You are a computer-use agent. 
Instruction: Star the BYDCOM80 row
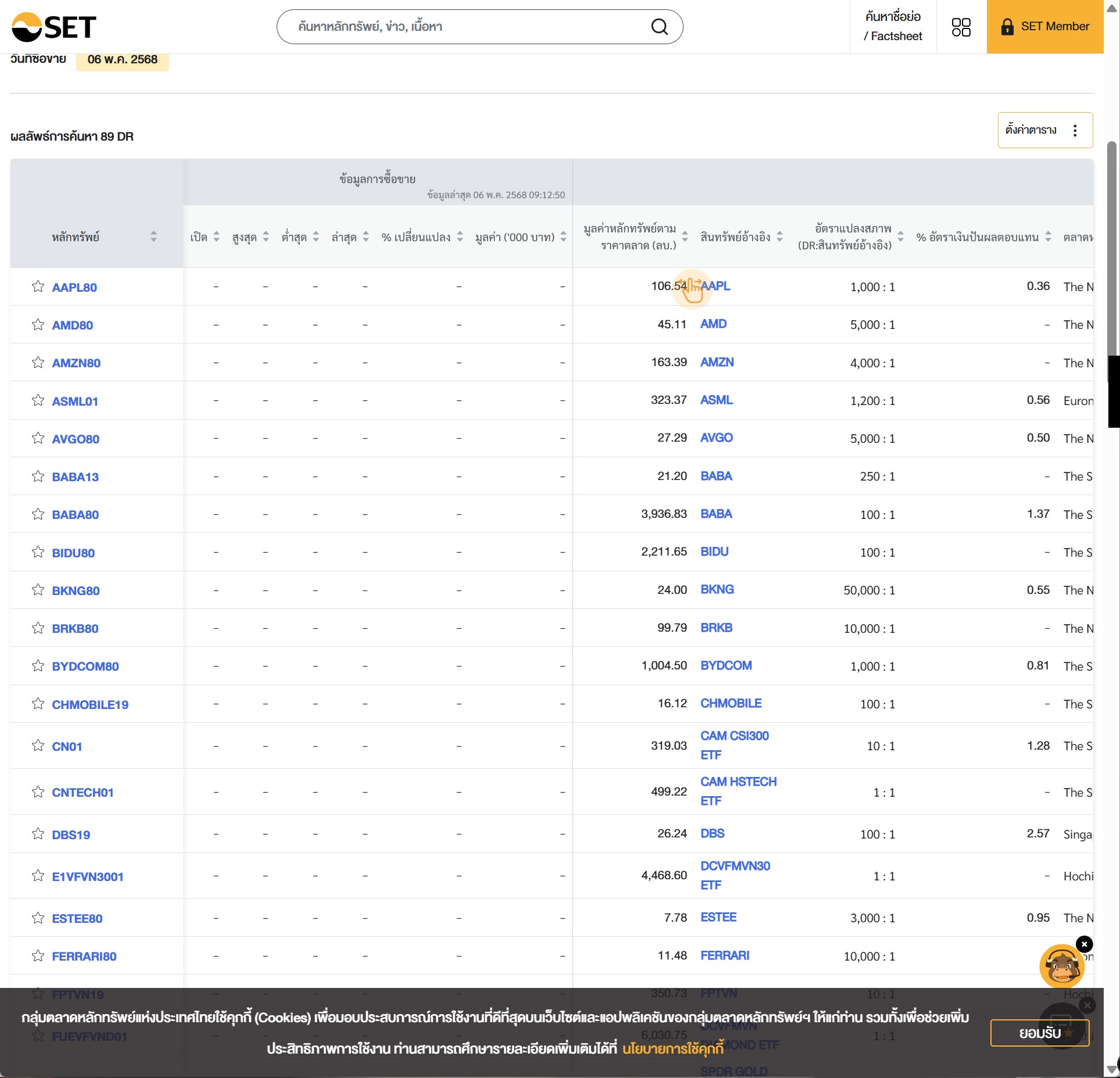38,665
